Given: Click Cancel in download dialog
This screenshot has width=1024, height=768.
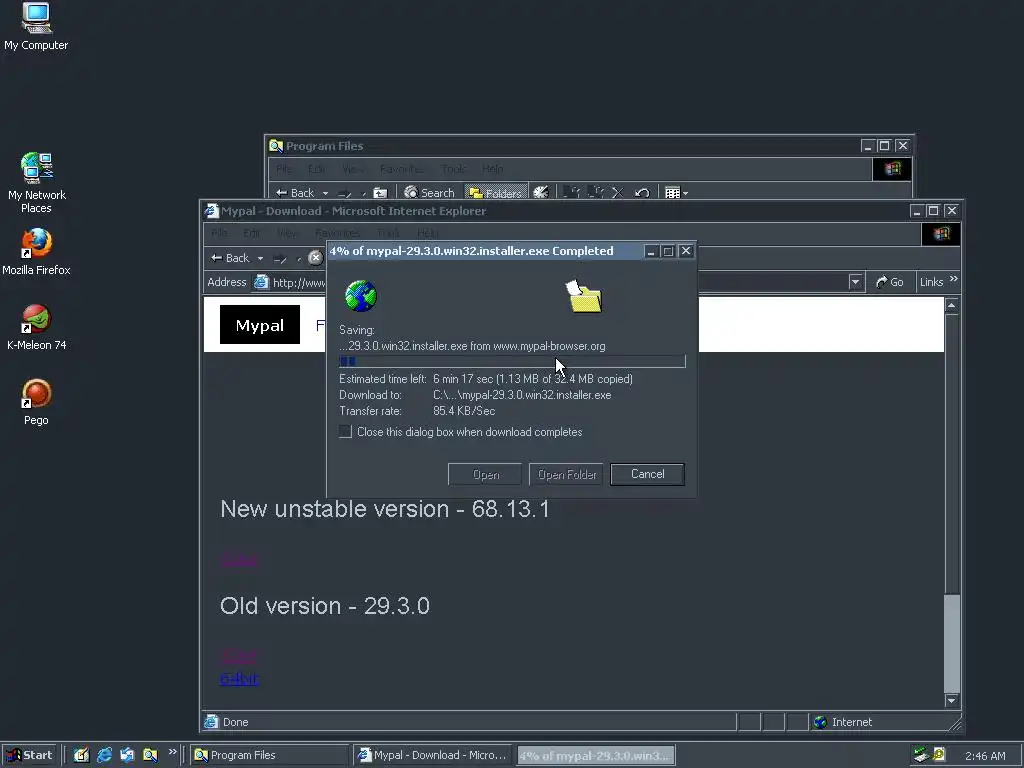Looking at the screenshot, I should (x=647, y=474).
